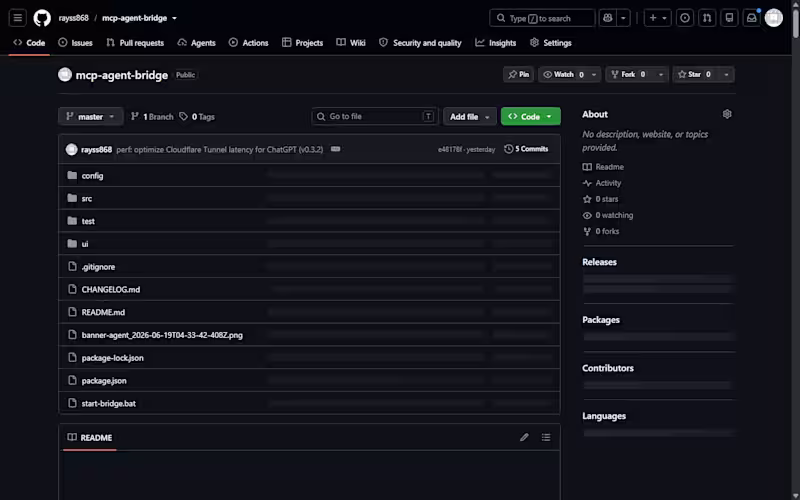
Task: Switch to the Pull requests tab
Action: point(135,43)
